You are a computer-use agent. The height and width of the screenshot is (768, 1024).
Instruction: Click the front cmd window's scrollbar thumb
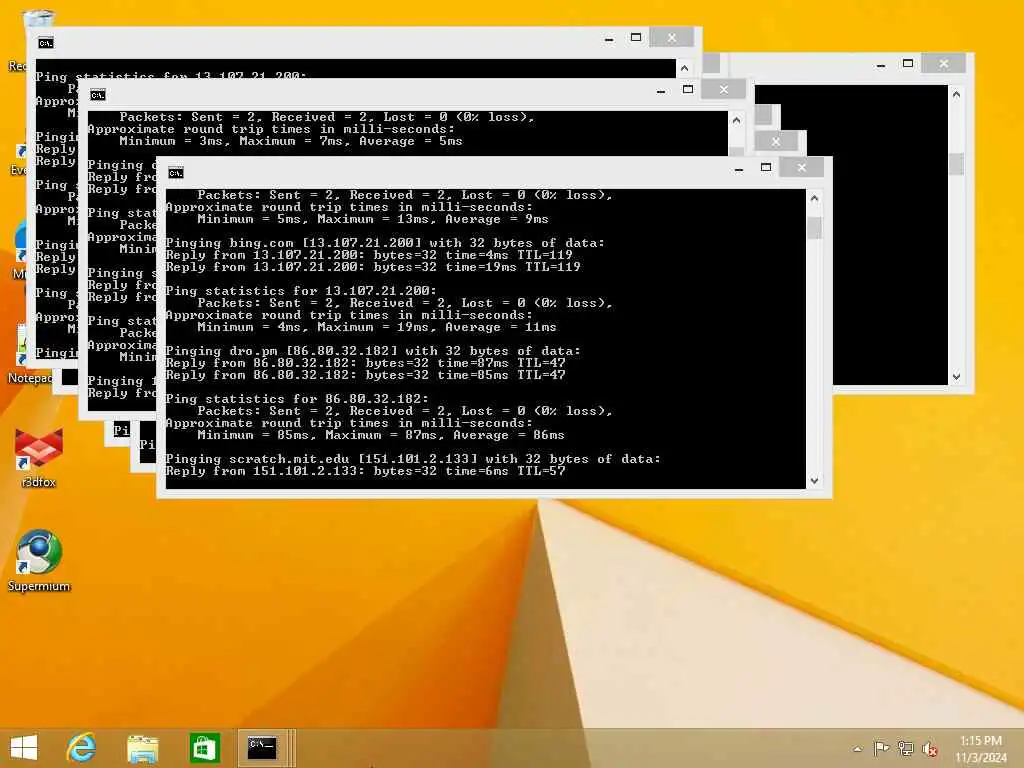point(814,228)
